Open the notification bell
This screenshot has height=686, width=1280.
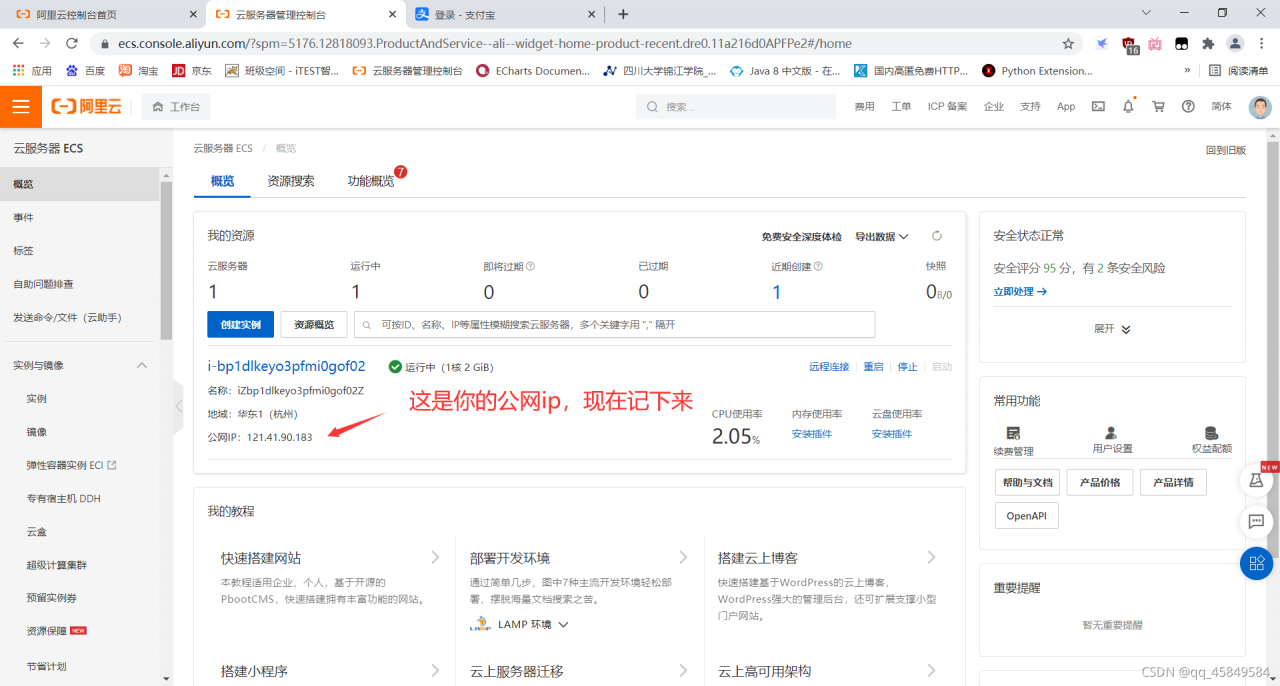click(1128, 106)
